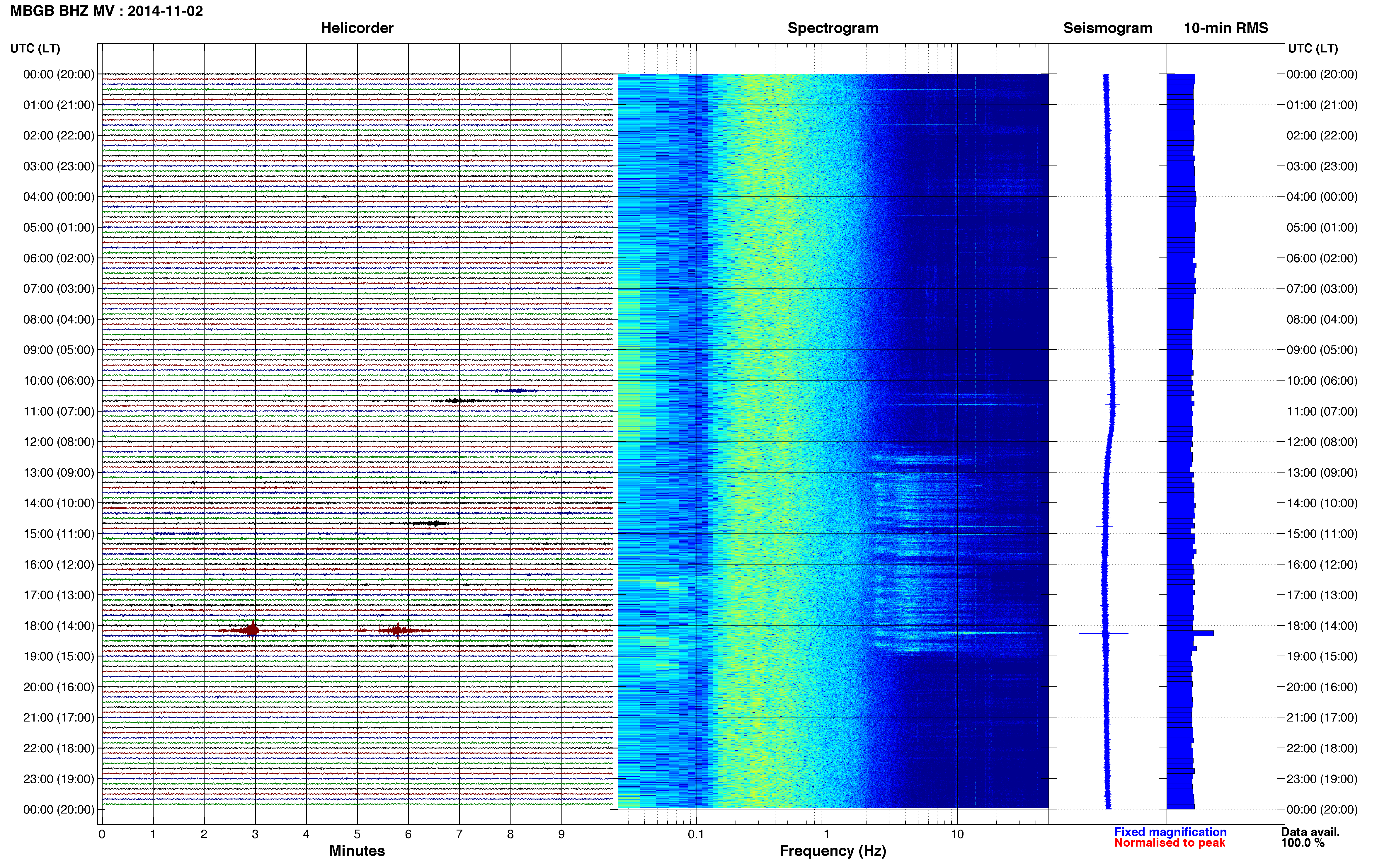The width and height of the screenshot is (1389, 868).
Task: Click the 21:00 (17:00) label next to the RMS panel
Action: tap(1322, 718)
